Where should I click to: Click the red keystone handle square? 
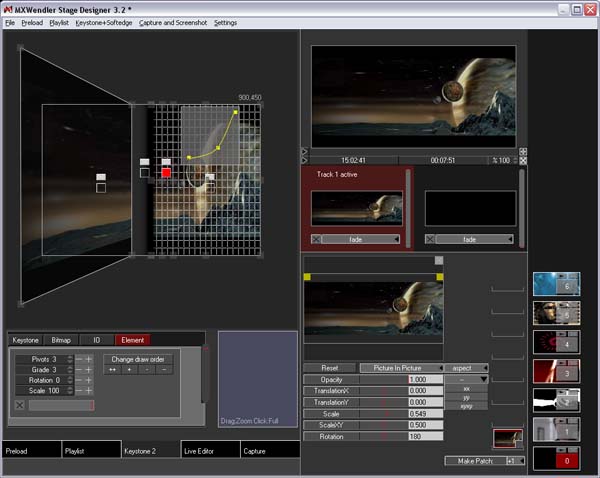[166, 173]
